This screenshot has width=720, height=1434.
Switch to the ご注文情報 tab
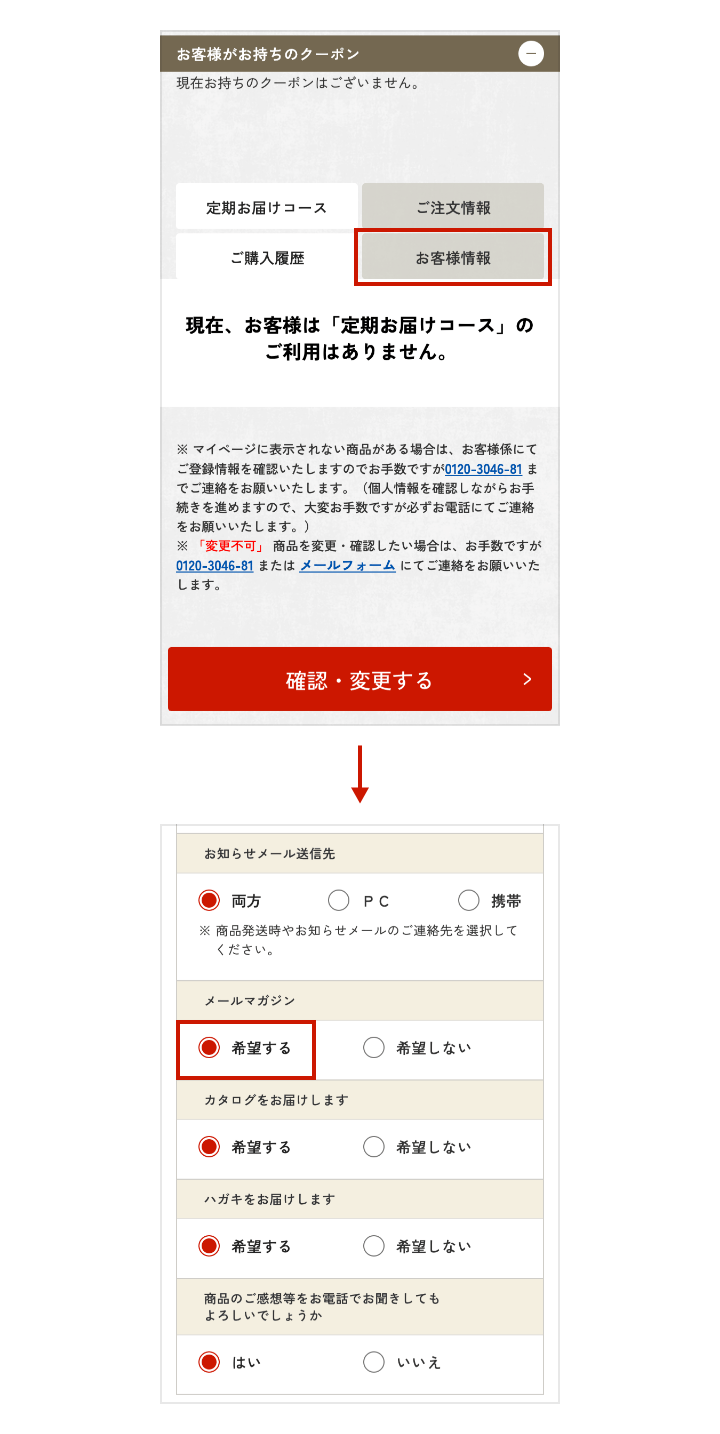[x=453, y=208]
